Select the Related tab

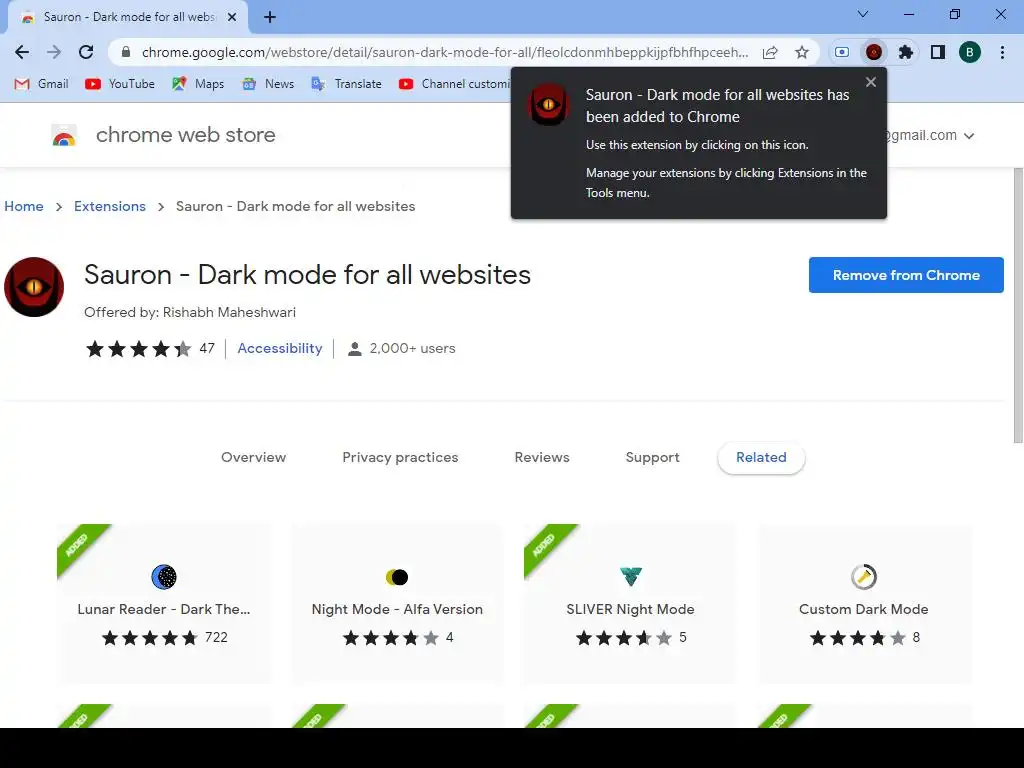click(761, 457)
